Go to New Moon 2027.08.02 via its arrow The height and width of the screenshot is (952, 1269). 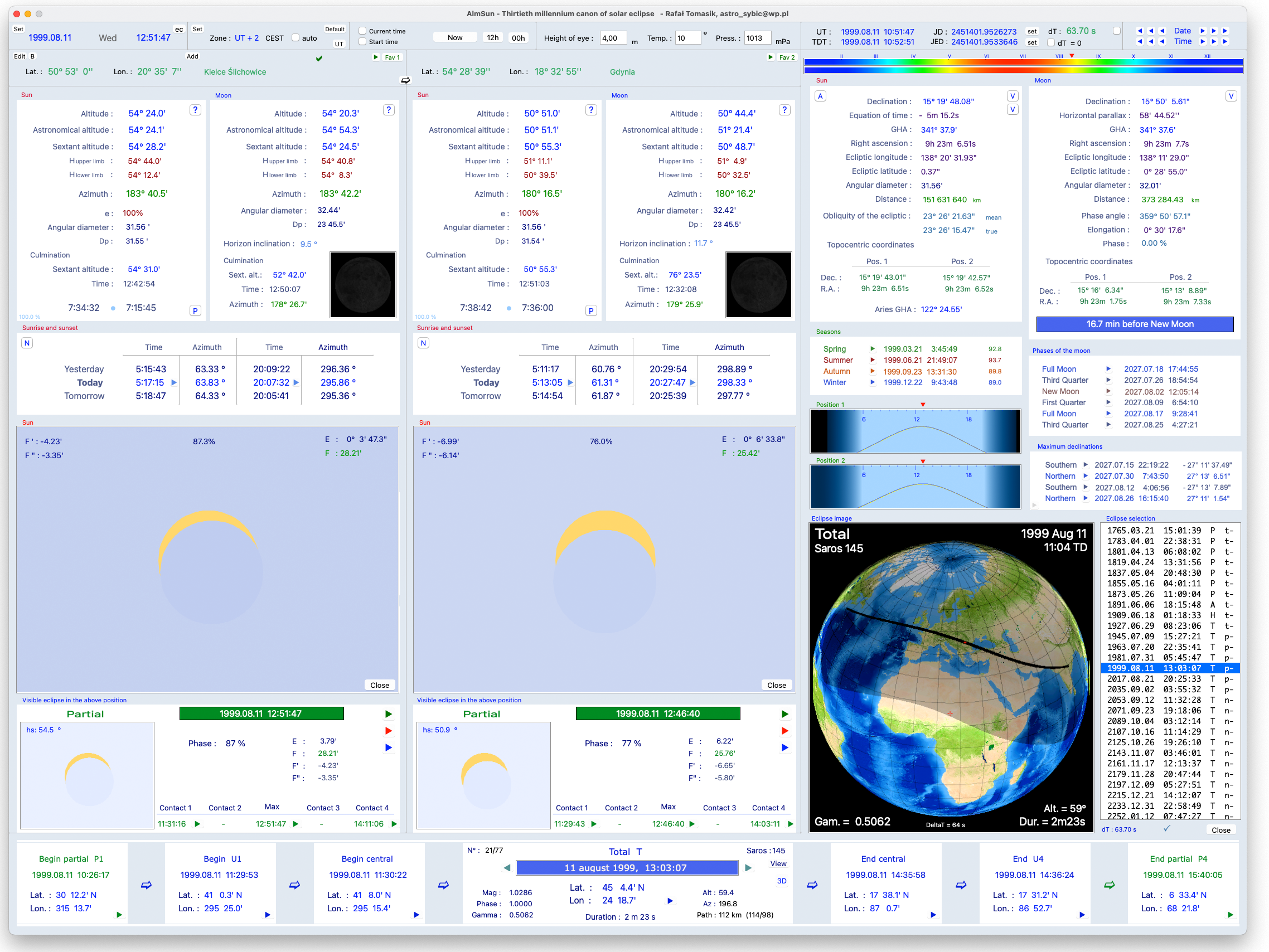[x=1108, y=392]
